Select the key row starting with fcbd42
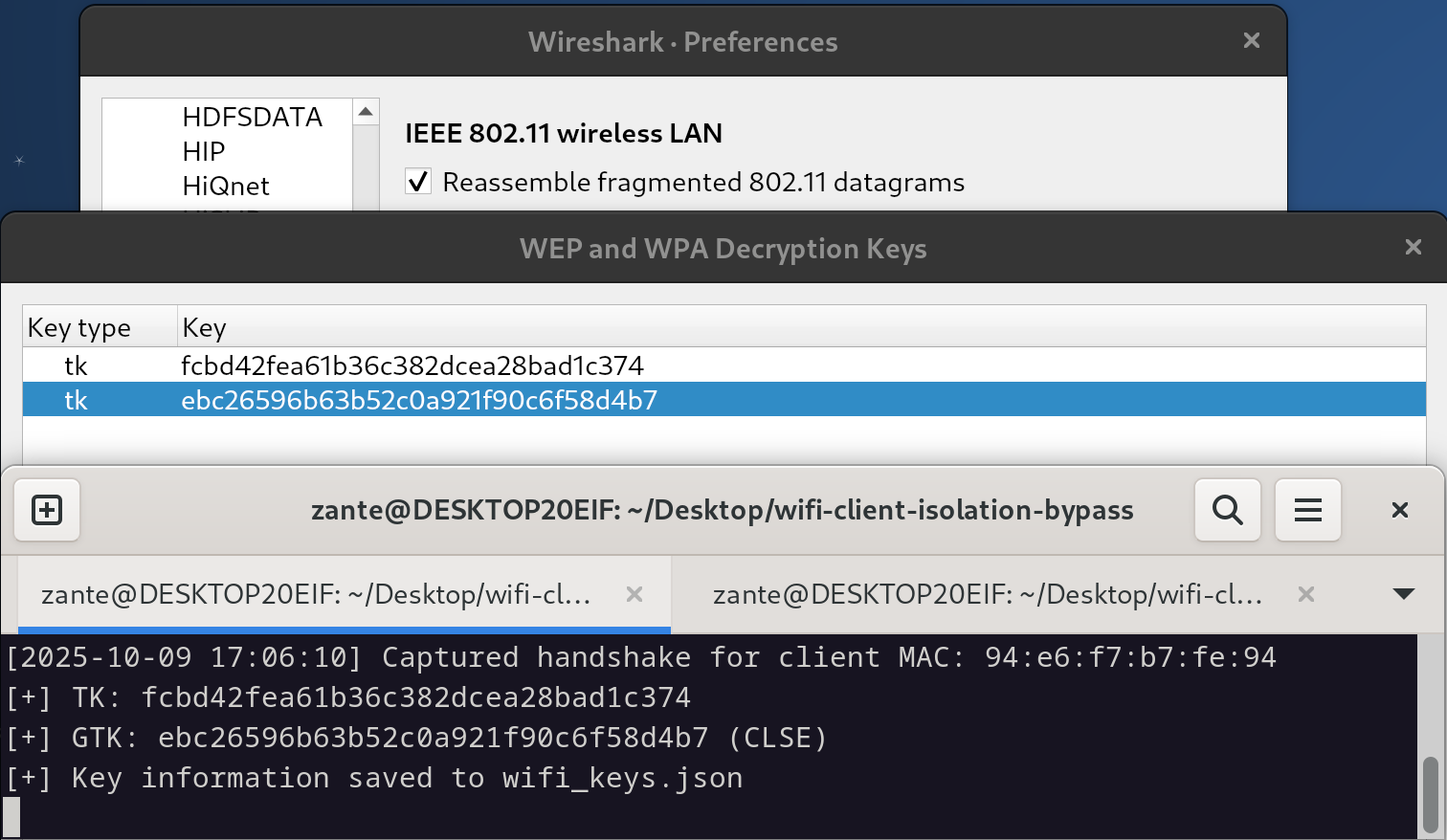This screenshot has width=1447, height=840. click(412, 365)
